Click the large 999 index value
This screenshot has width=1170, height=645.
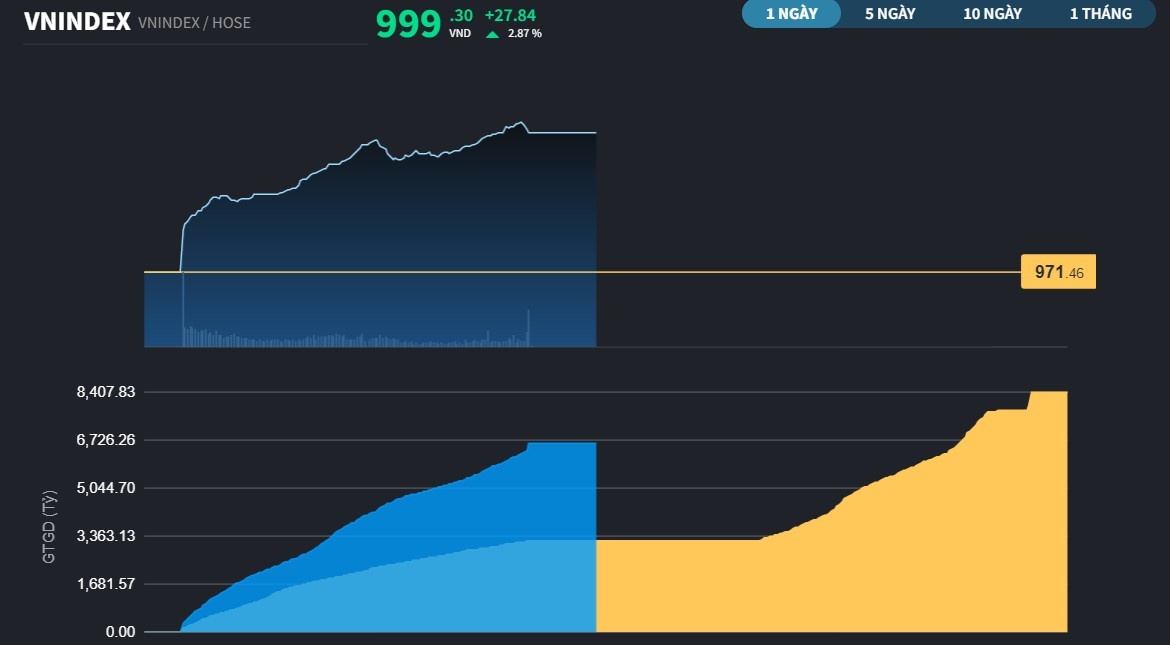pos(408,24)
